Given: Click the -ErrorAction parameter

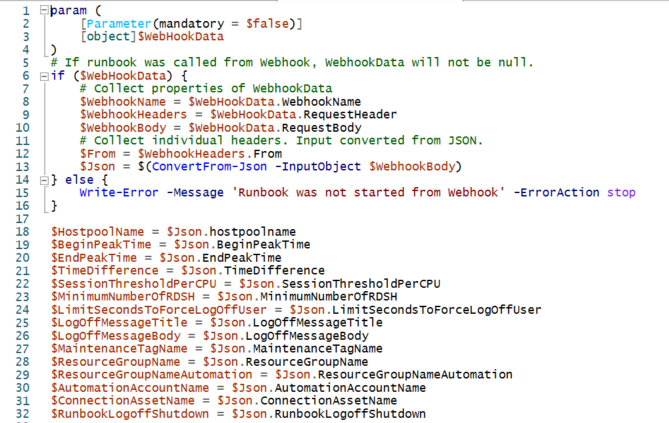Looking at the screenshot, I should coord(556,193).
